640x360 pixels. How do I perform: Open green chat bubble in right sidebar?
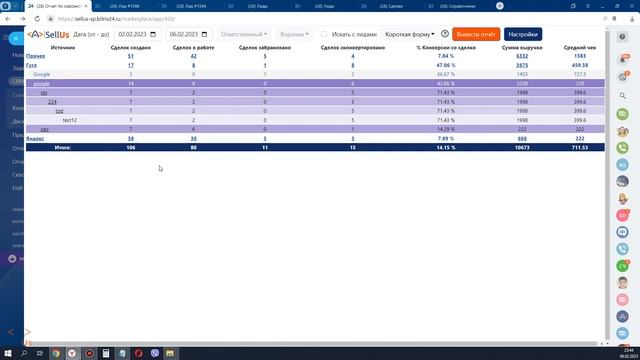[x=622, y=114]
